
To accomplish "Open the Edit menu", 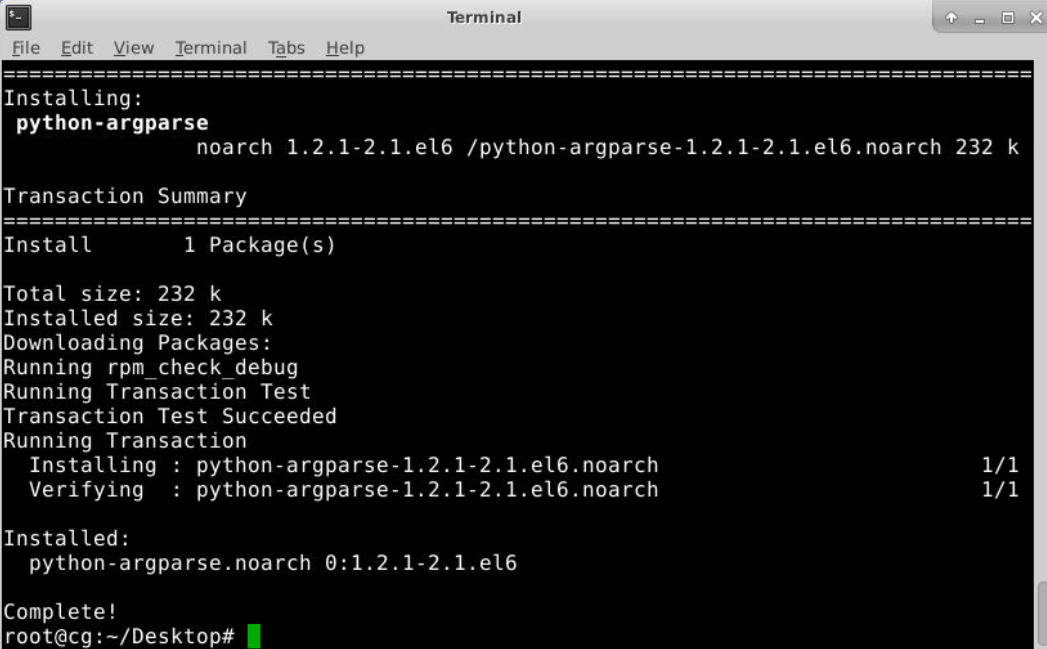I will click(x=76, y=47).
